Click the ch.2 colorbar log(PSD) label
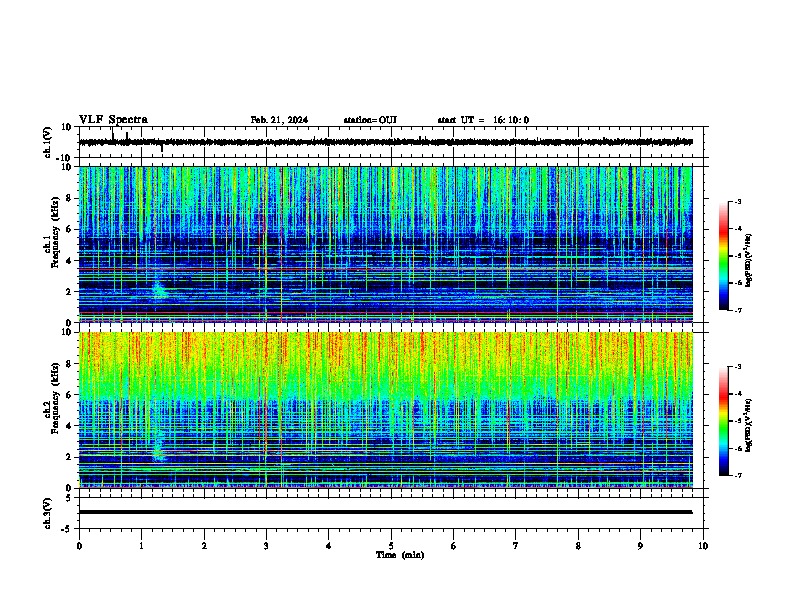This screenshot has width=792, height=612. pyautogui.click(x=749, y=425)
